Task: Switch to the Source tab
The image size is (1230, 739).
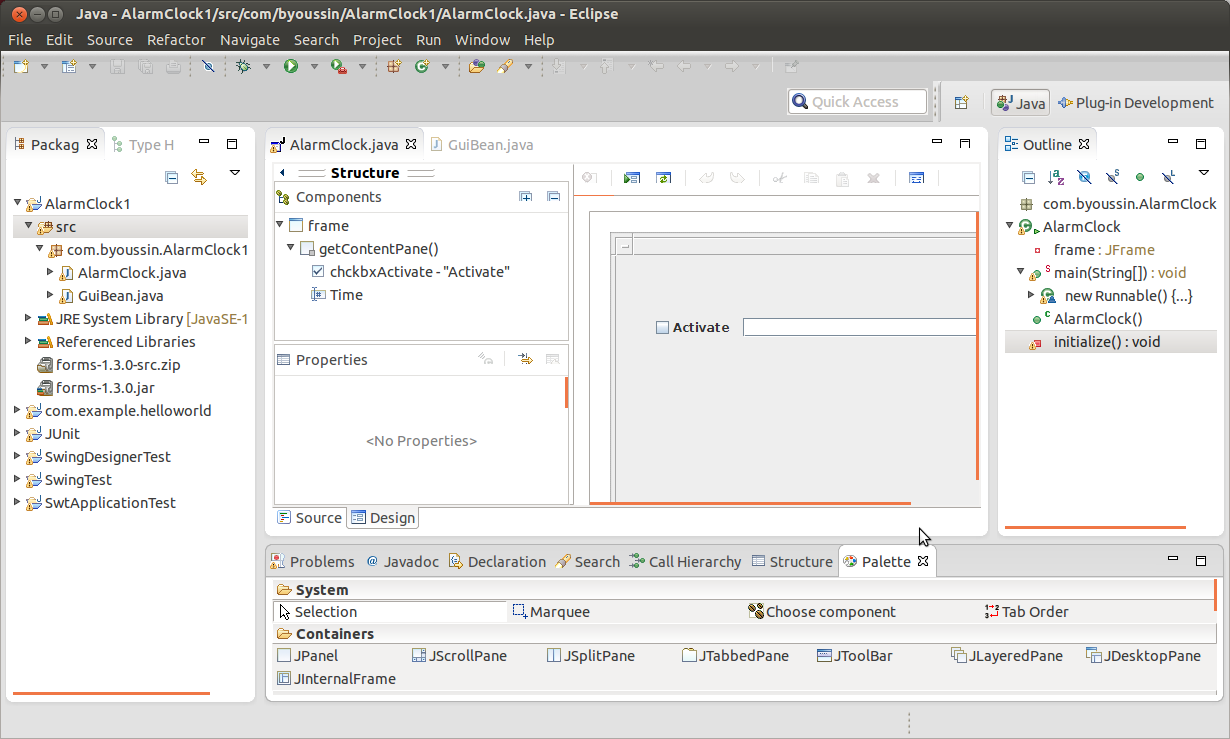Action: tap(310, 517)
